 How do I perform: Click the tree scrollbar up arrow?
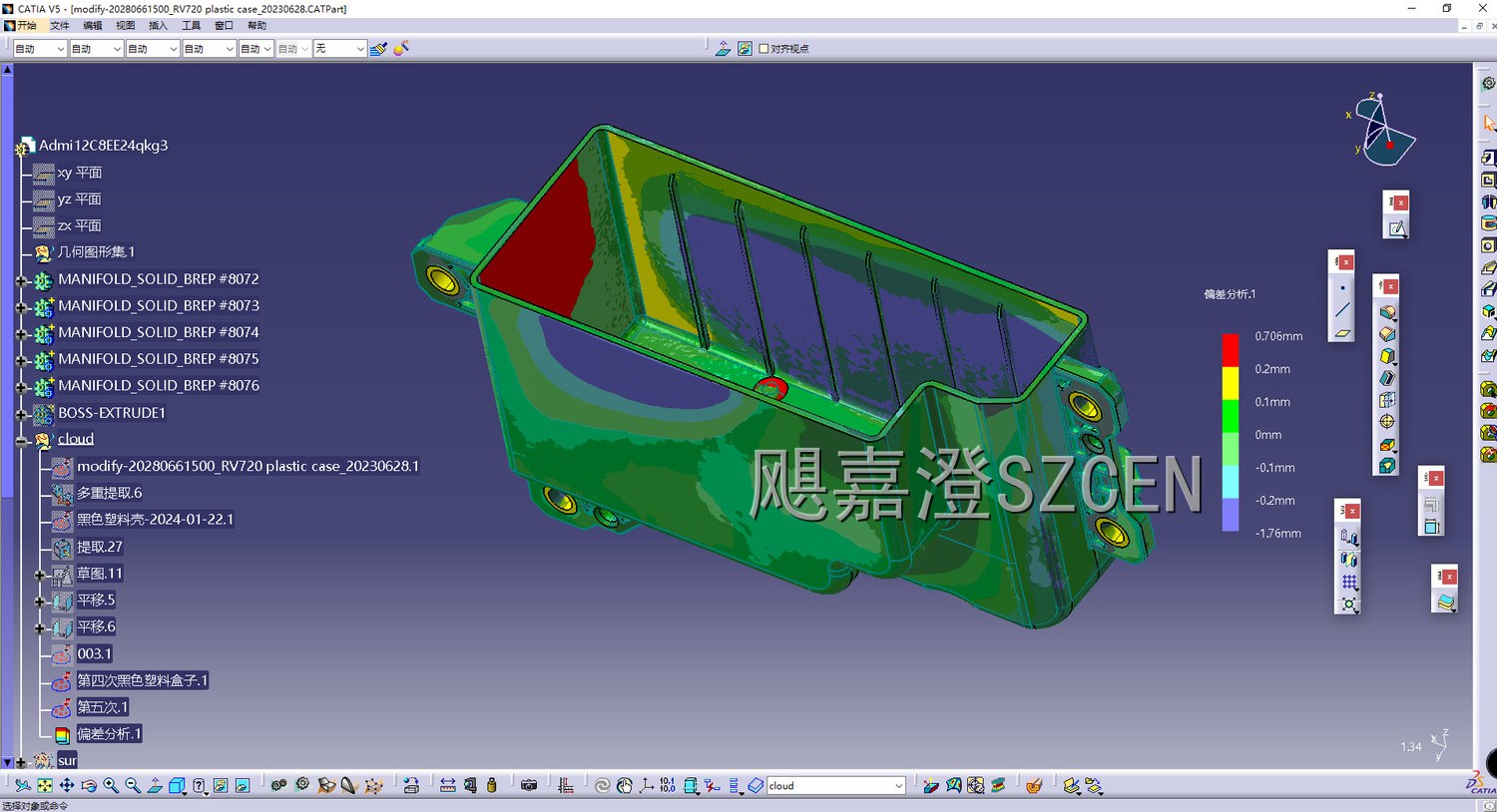[7, 70]
